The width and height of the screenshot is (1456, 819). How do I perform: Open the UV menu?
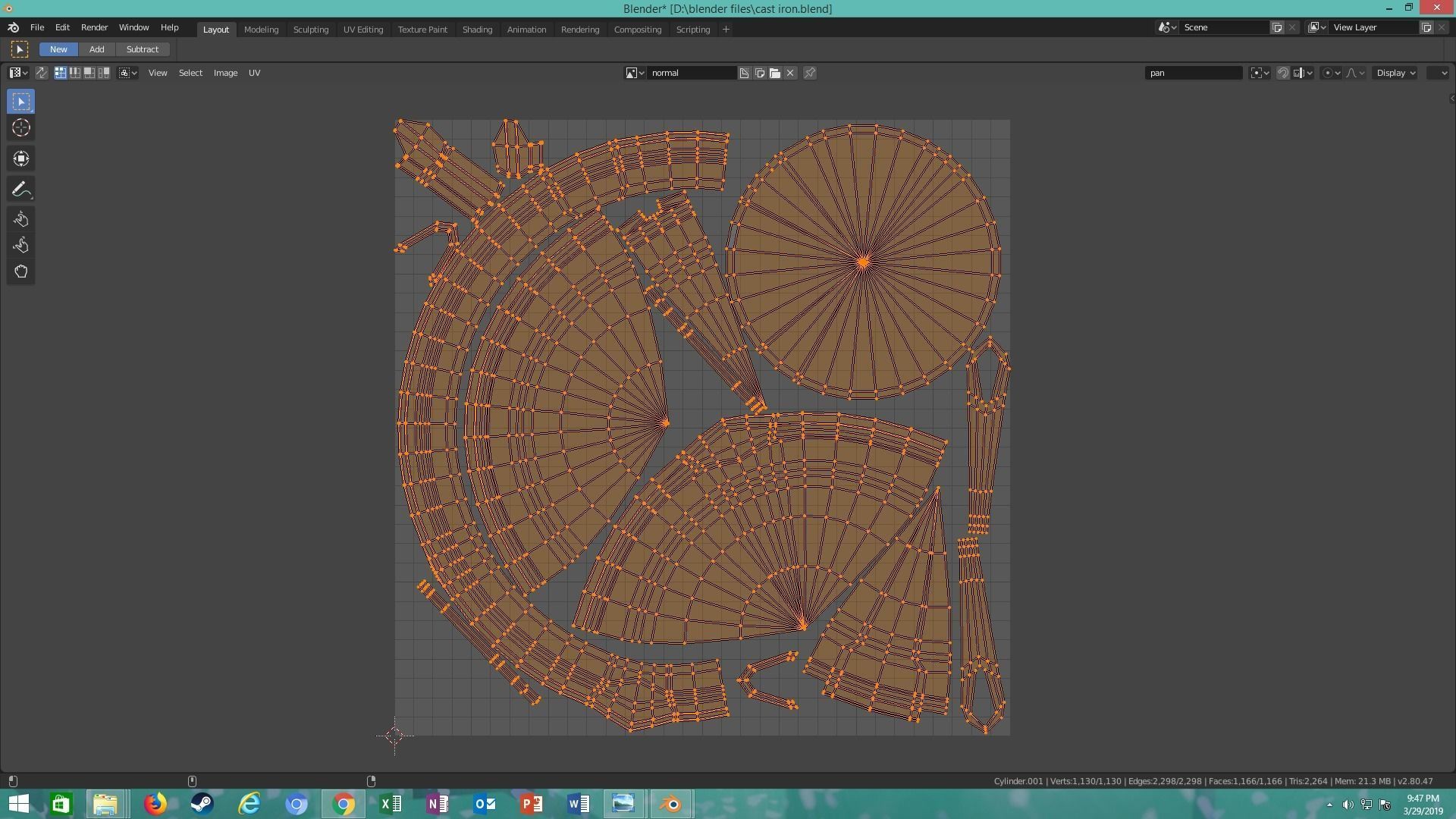tap(254, 73)
